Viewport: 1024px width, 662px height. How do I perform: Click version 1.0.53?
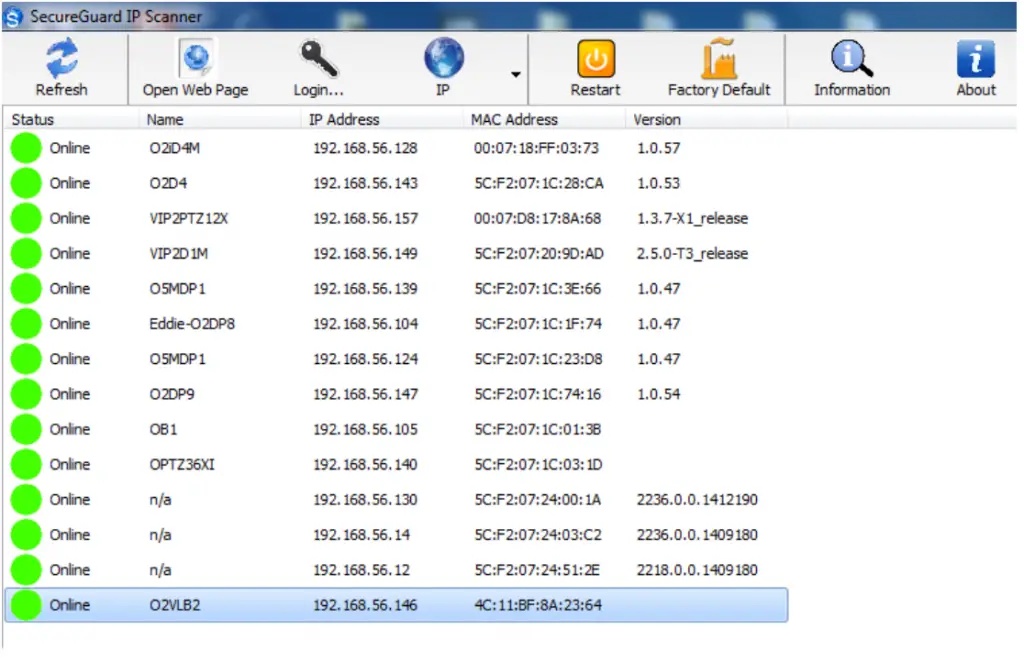pos(658,183)
